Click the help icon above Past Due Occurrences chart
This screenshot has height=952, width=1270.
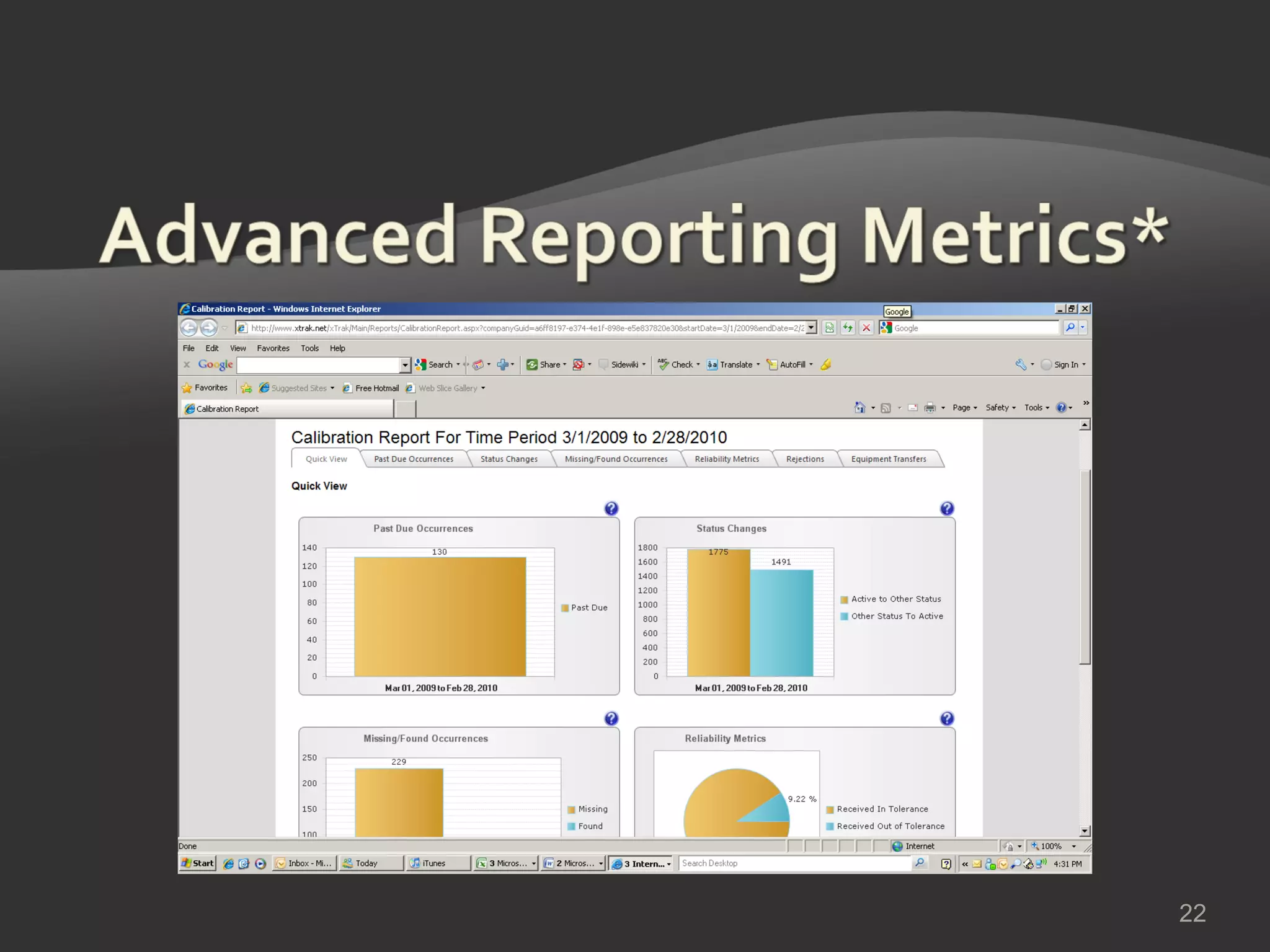[611, 508]
